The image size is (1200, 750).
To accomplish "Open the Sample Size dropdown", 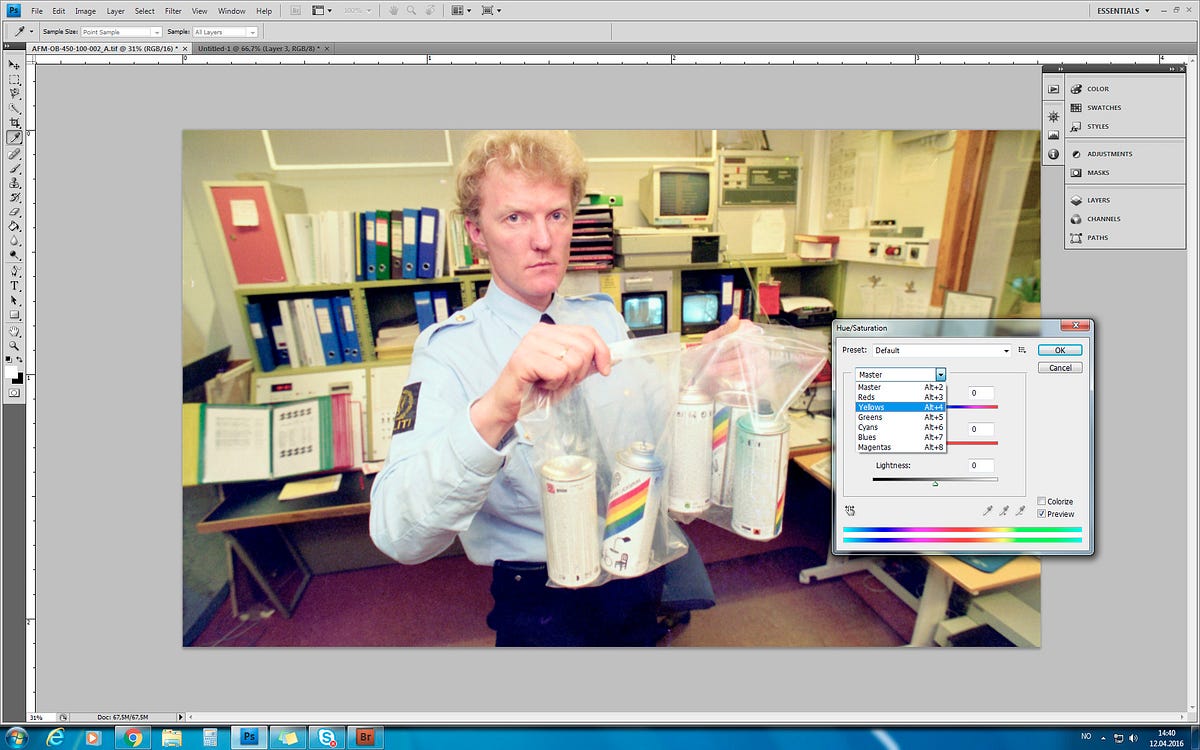I will tap(121, 32).
